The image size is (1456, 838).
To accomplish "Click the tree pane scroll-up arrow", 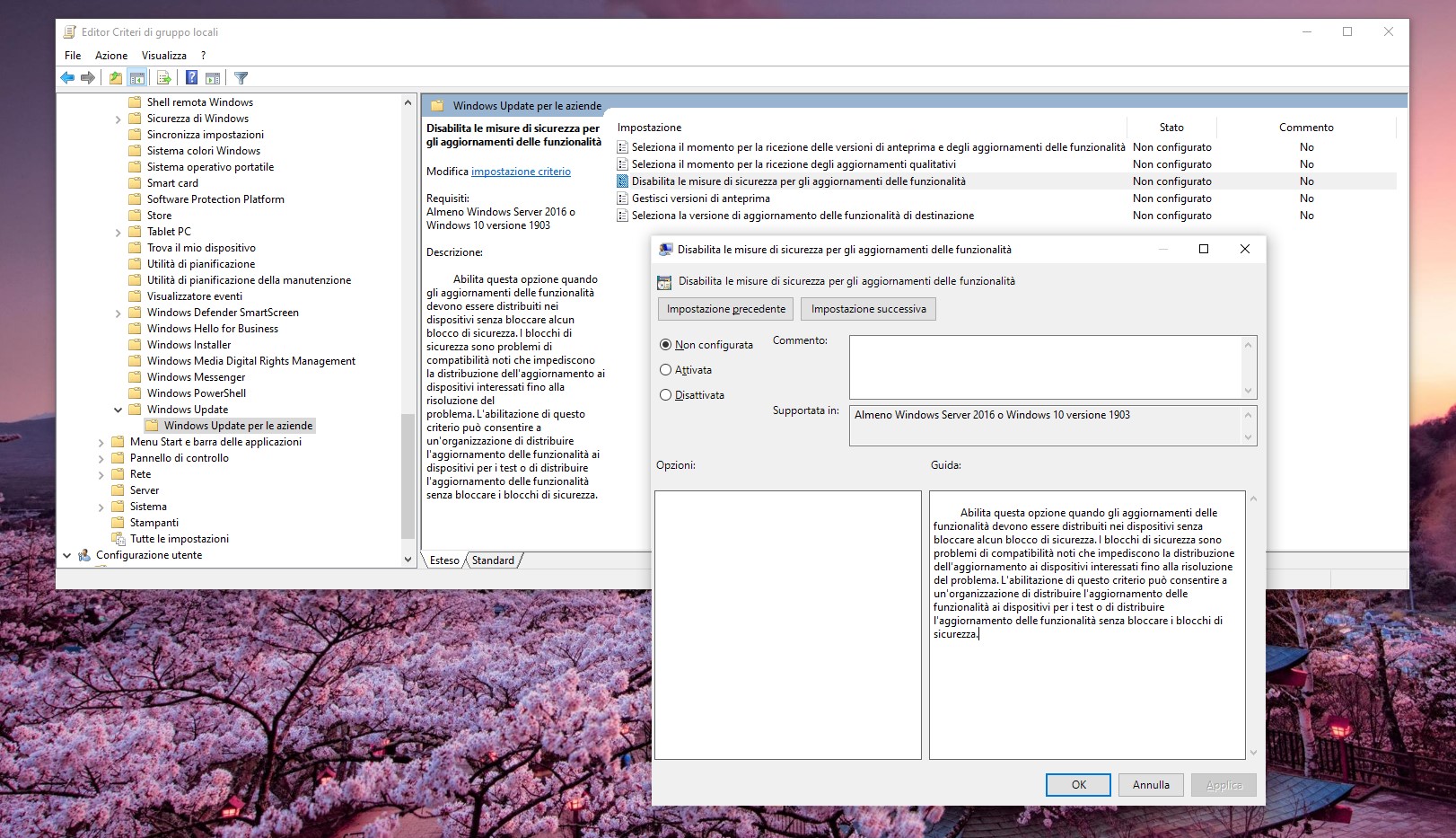I will click(x=408, y=101).
